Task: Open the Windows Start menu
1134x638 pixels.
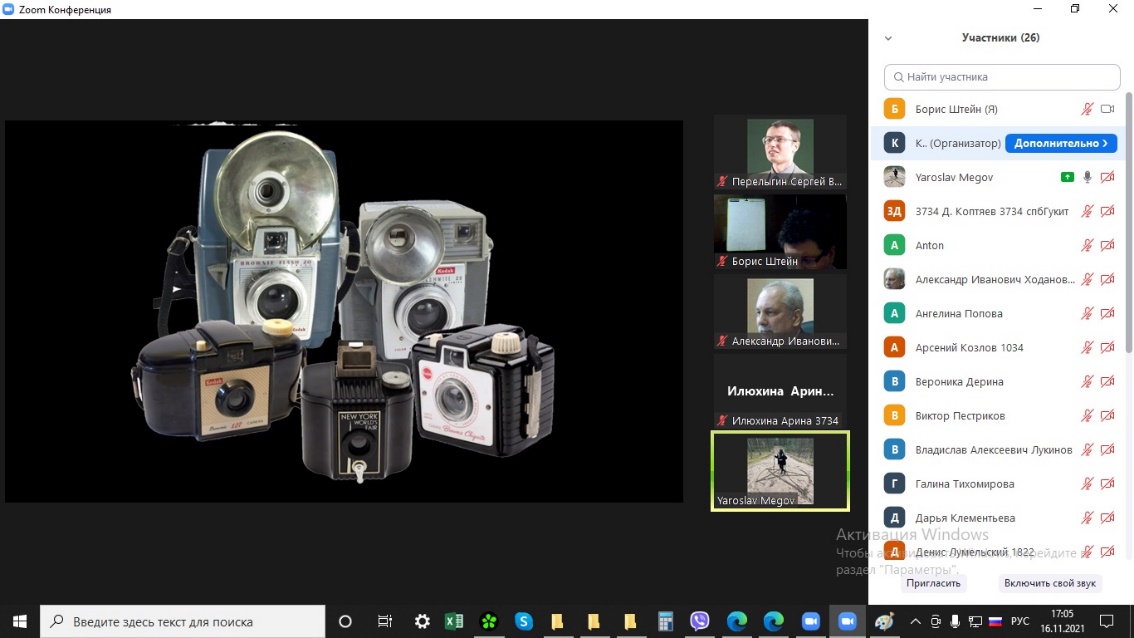Action: pos(20,621)
